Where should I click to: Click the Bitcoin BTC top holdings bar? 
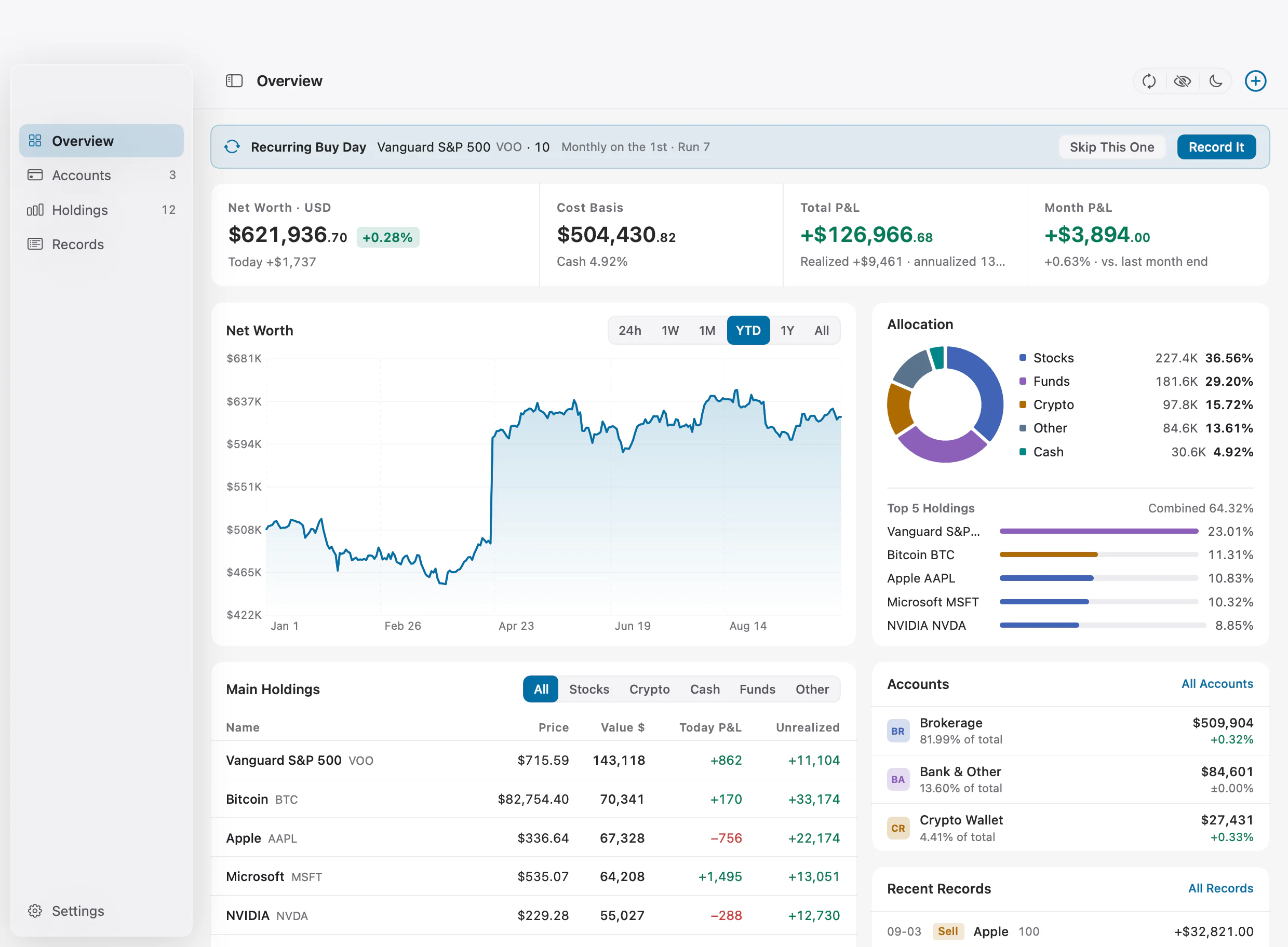1098,555
